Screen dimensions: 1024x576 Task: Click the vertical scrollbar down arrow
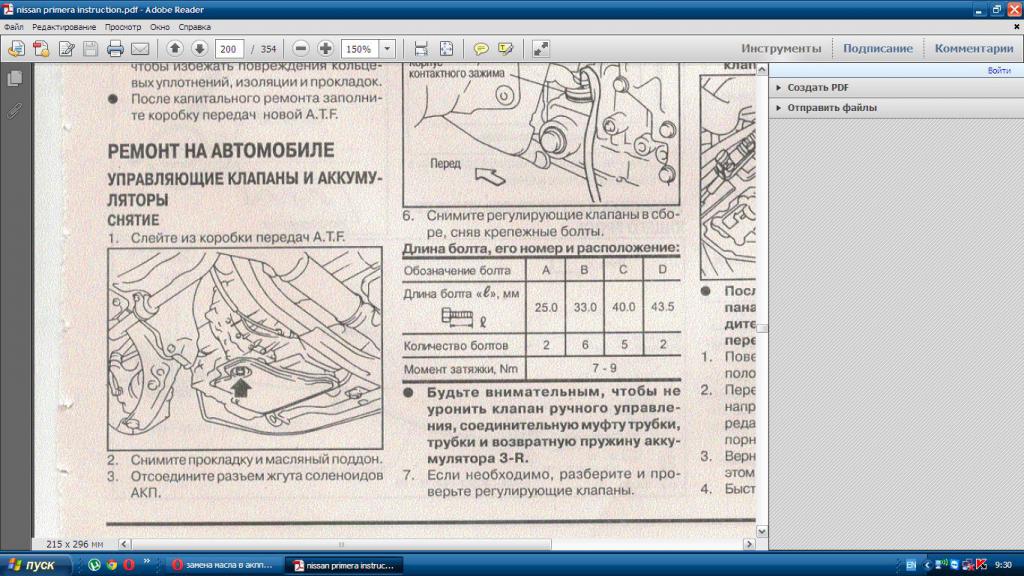761,532
